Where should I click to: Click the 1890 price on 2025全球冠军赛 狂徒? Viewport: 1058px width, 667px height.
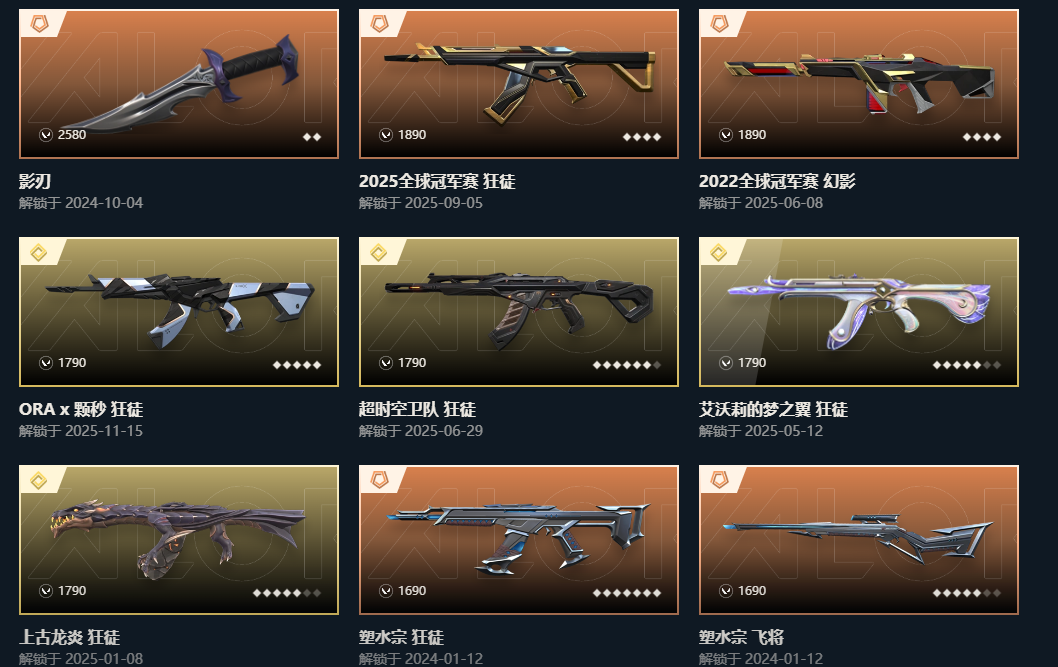pos(412,135)
